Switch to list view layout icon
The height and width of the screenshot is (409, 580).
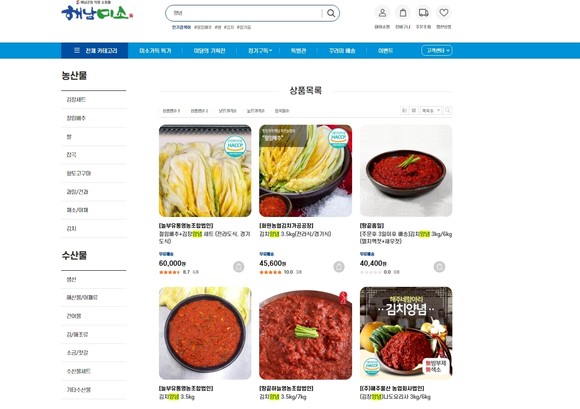point(404,110)
